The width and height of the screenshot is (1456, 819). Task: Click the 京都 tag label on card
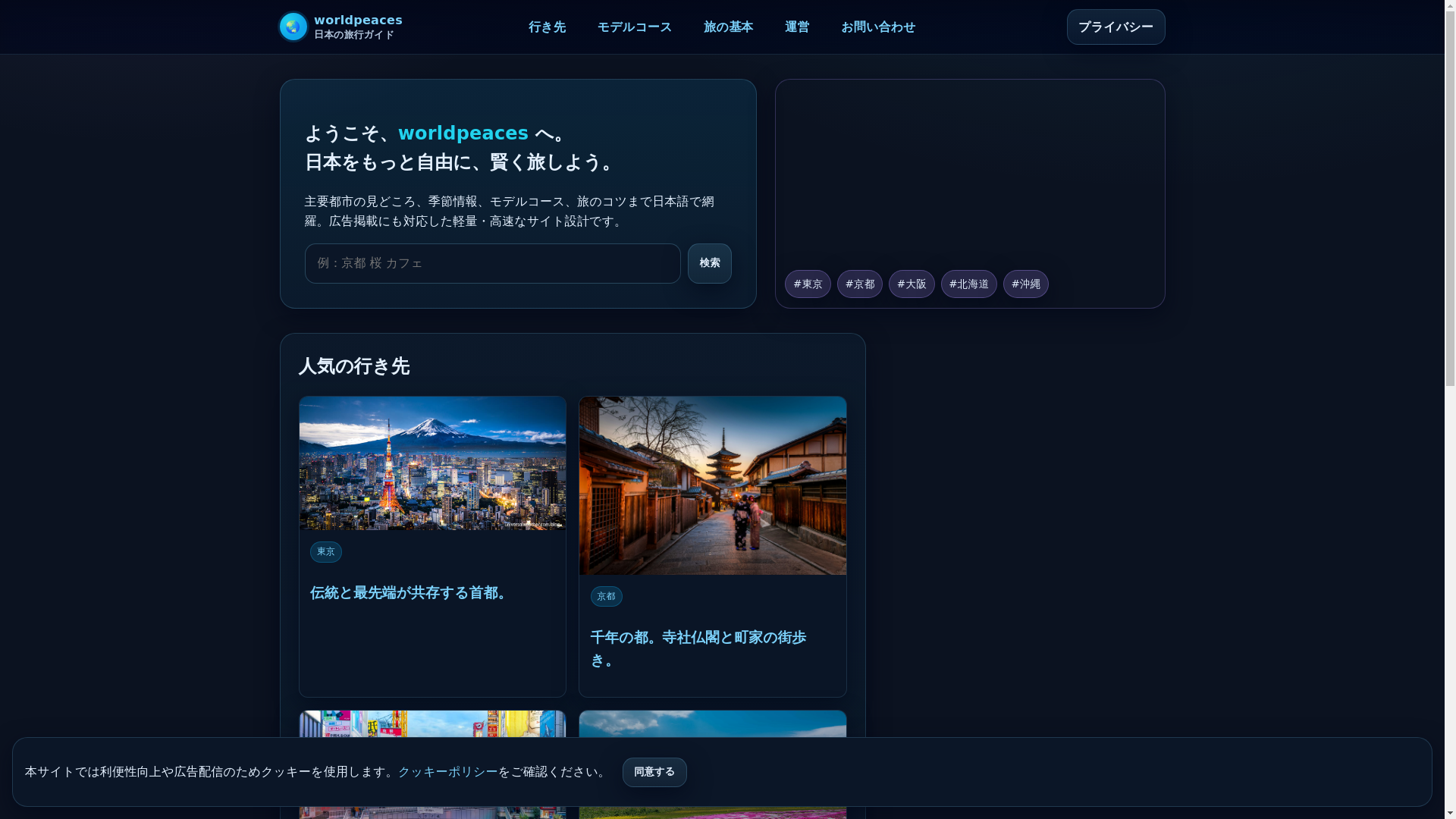tap(607, 597)
